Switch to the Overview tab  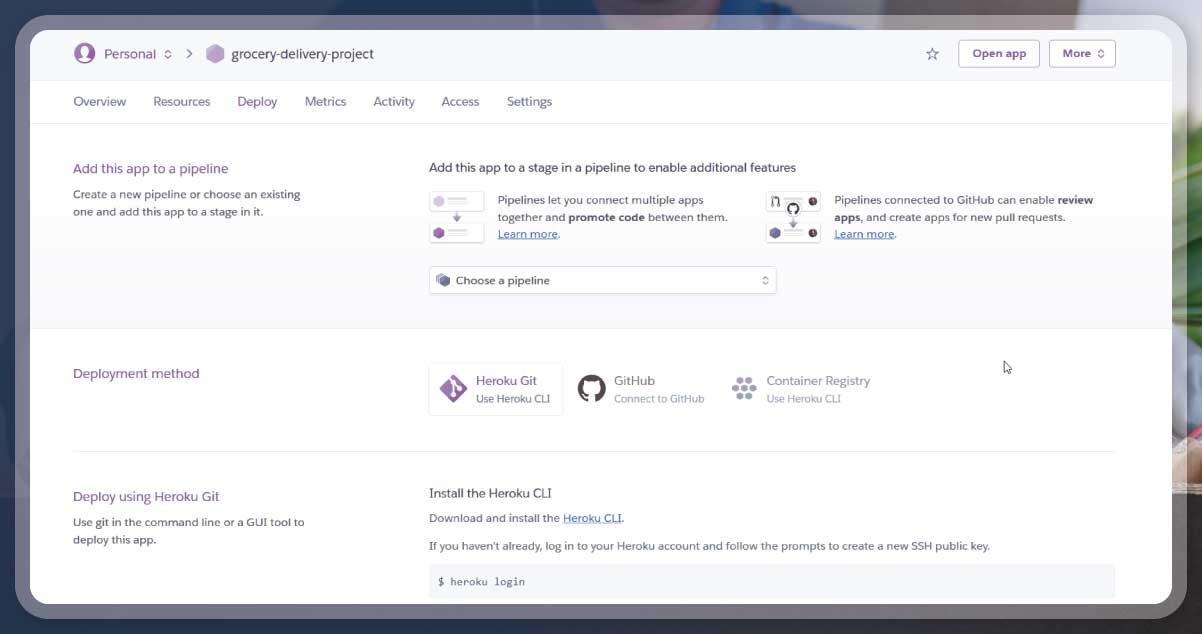pos(100,101)
